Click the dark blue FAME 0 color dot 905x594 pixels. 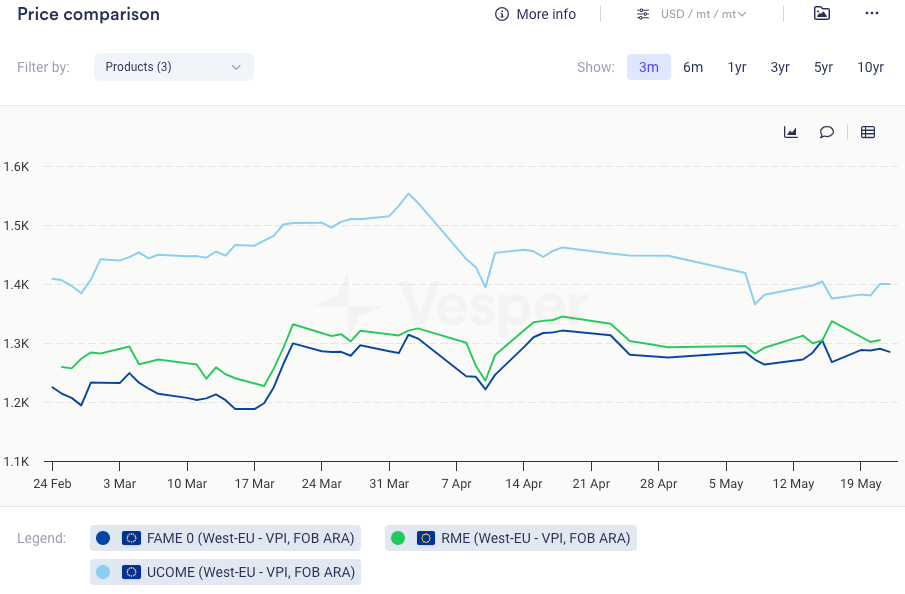pos(103,538)
